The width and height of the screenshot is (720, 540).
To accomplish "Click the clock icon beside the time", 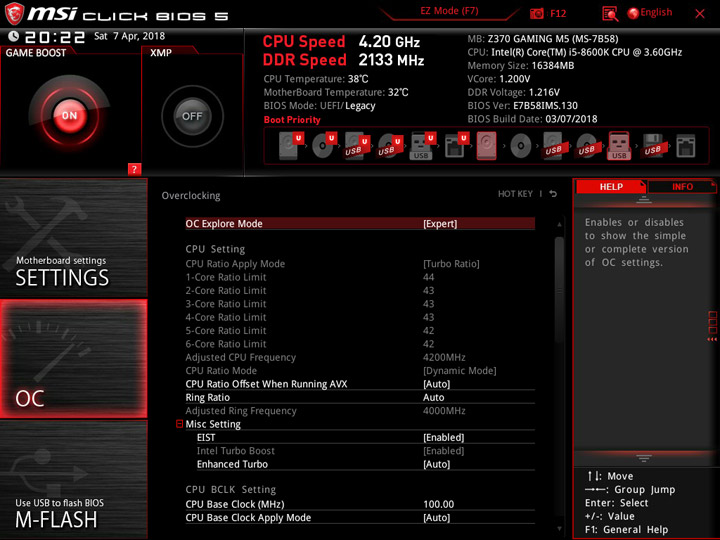I will click(13, 36).
